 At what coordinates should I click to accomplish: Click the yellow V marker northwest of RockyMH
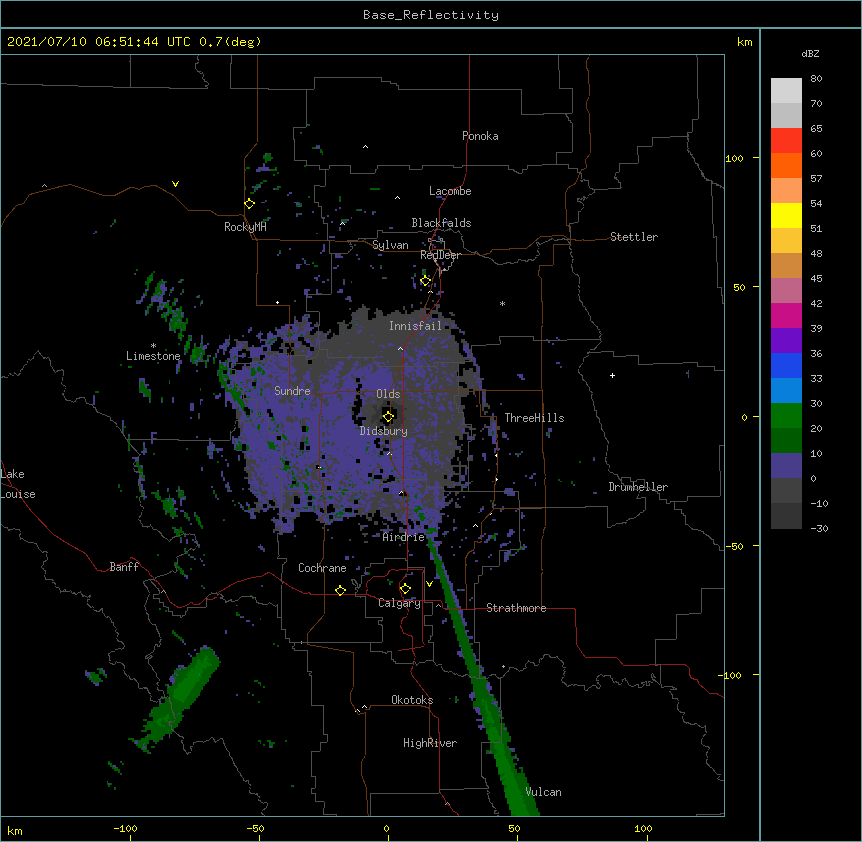pos(175,184)
